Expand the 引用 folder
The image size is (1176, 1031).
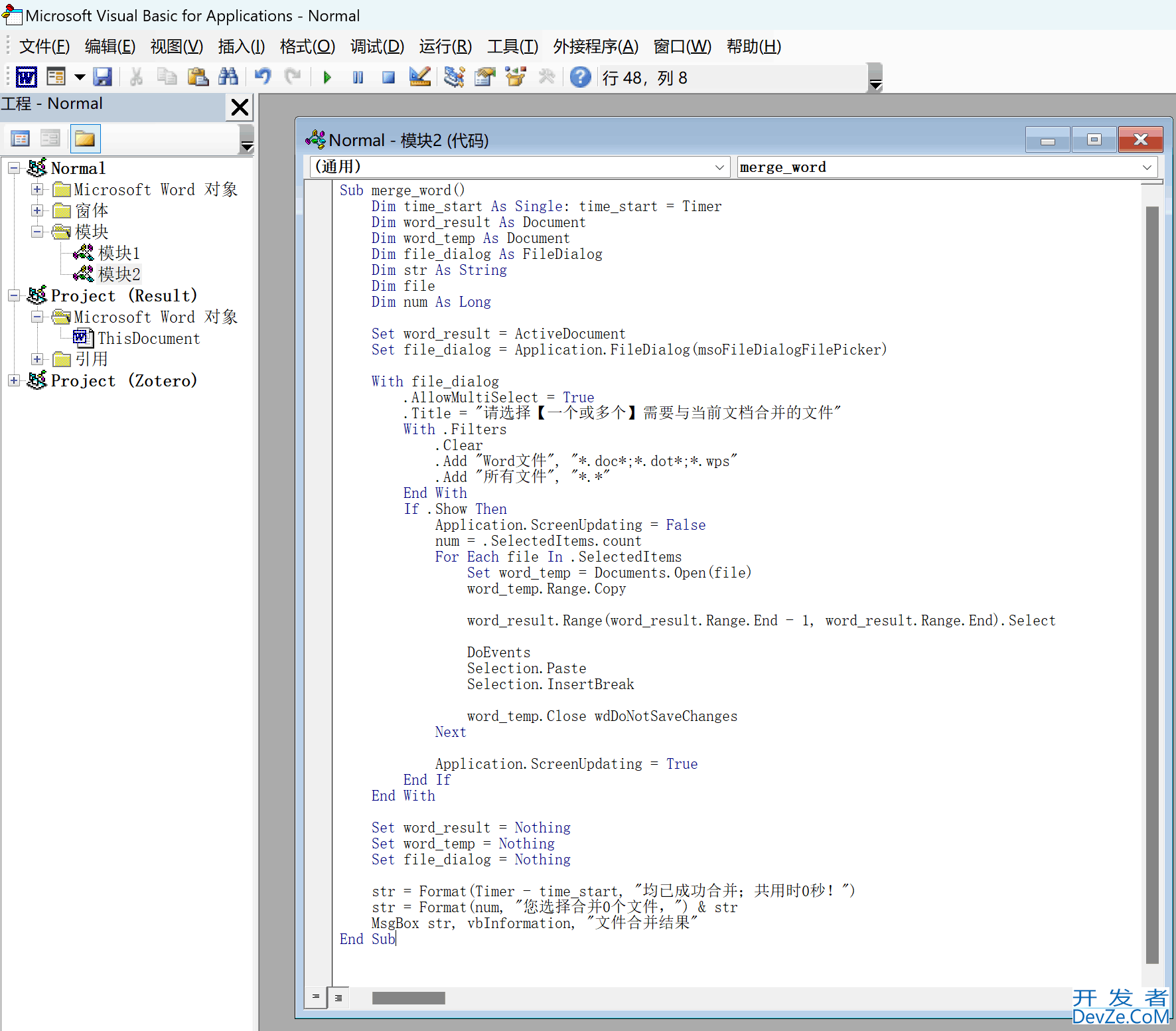click(37, 359)
